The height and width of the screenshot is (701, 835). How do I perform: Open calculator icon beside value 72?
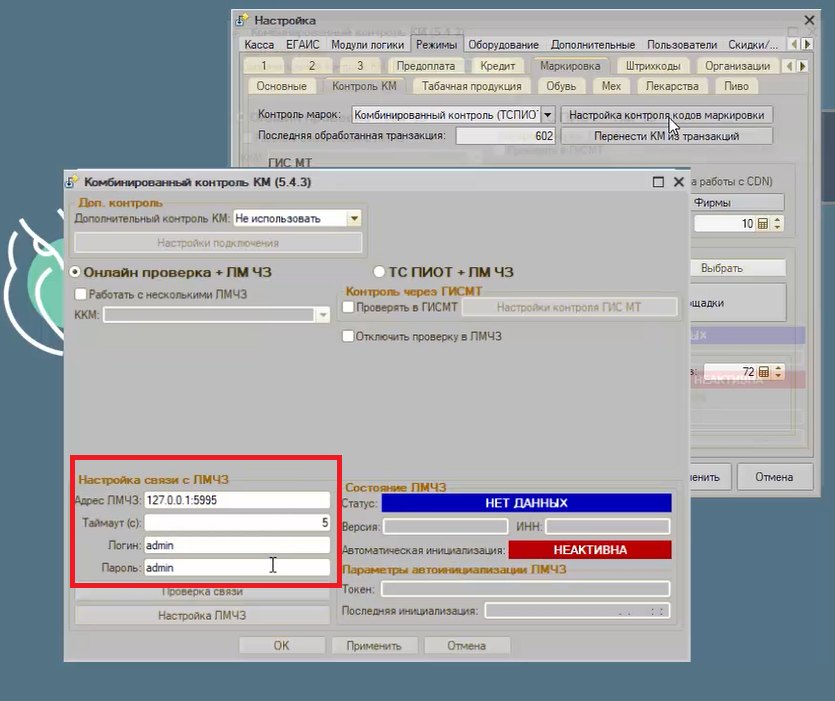click(x=764, y=372)
